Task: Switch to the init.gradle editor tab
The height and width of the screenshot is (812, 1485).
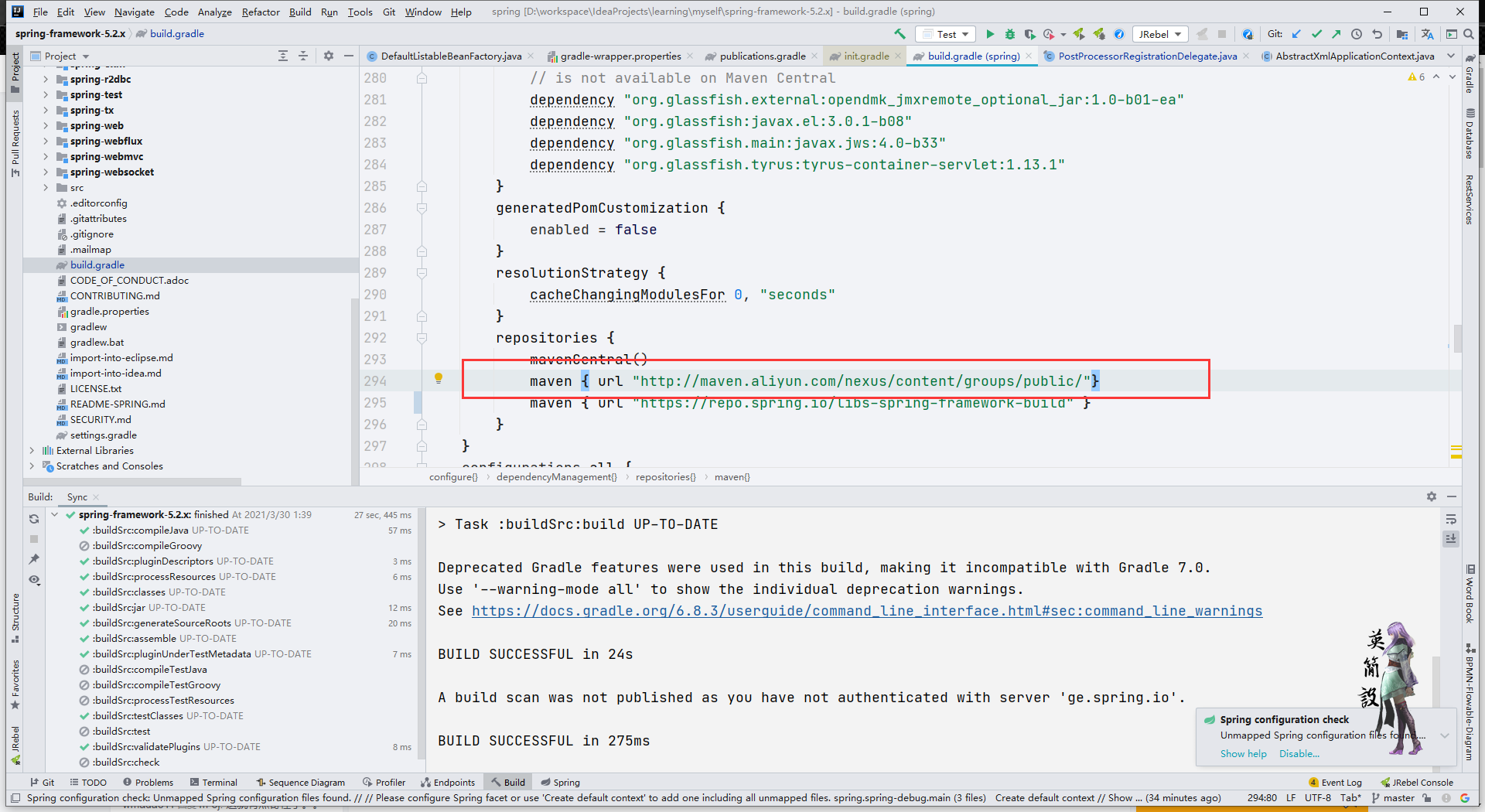Action: [864, 56]
